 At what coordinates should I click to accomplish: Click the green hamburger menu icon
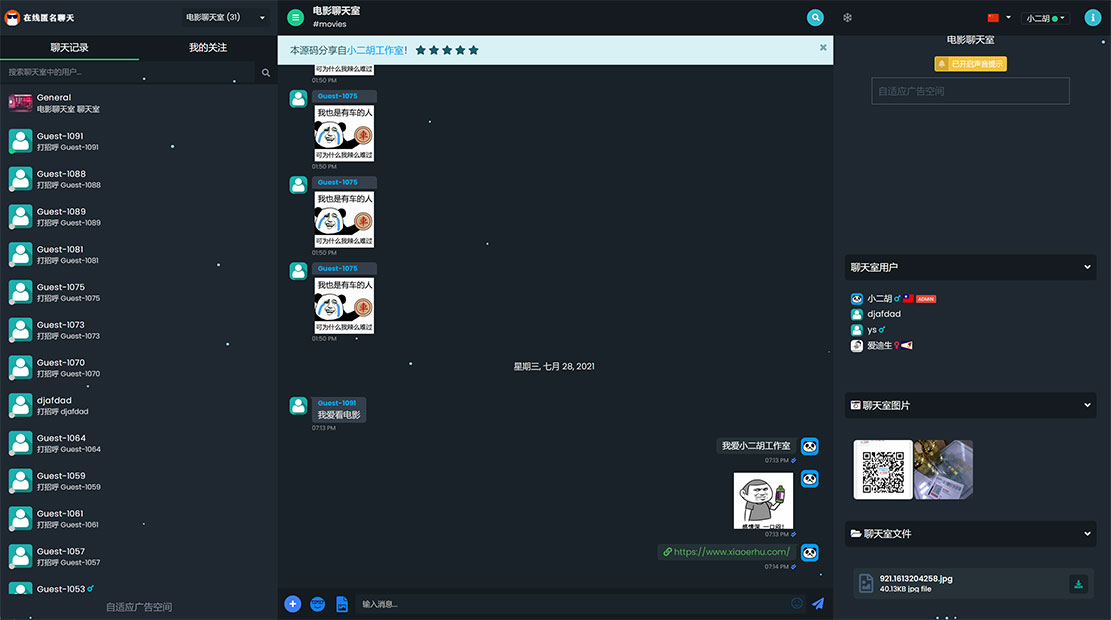[295, 17]
